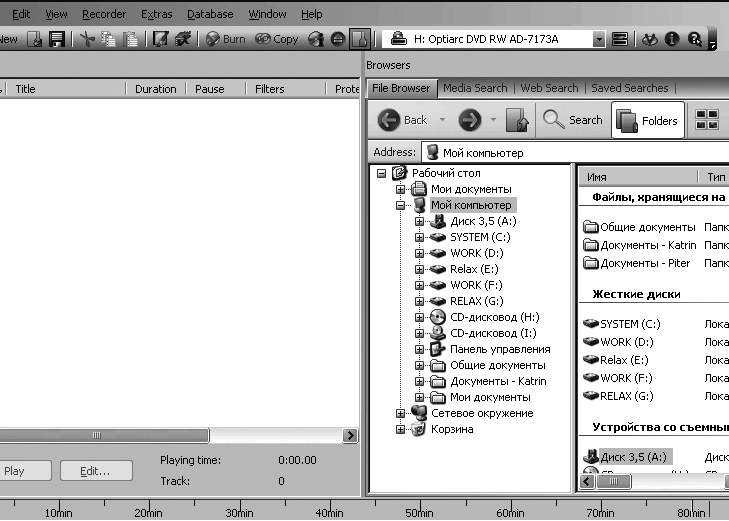Open the Recorder menu

(x=104, y=14)
